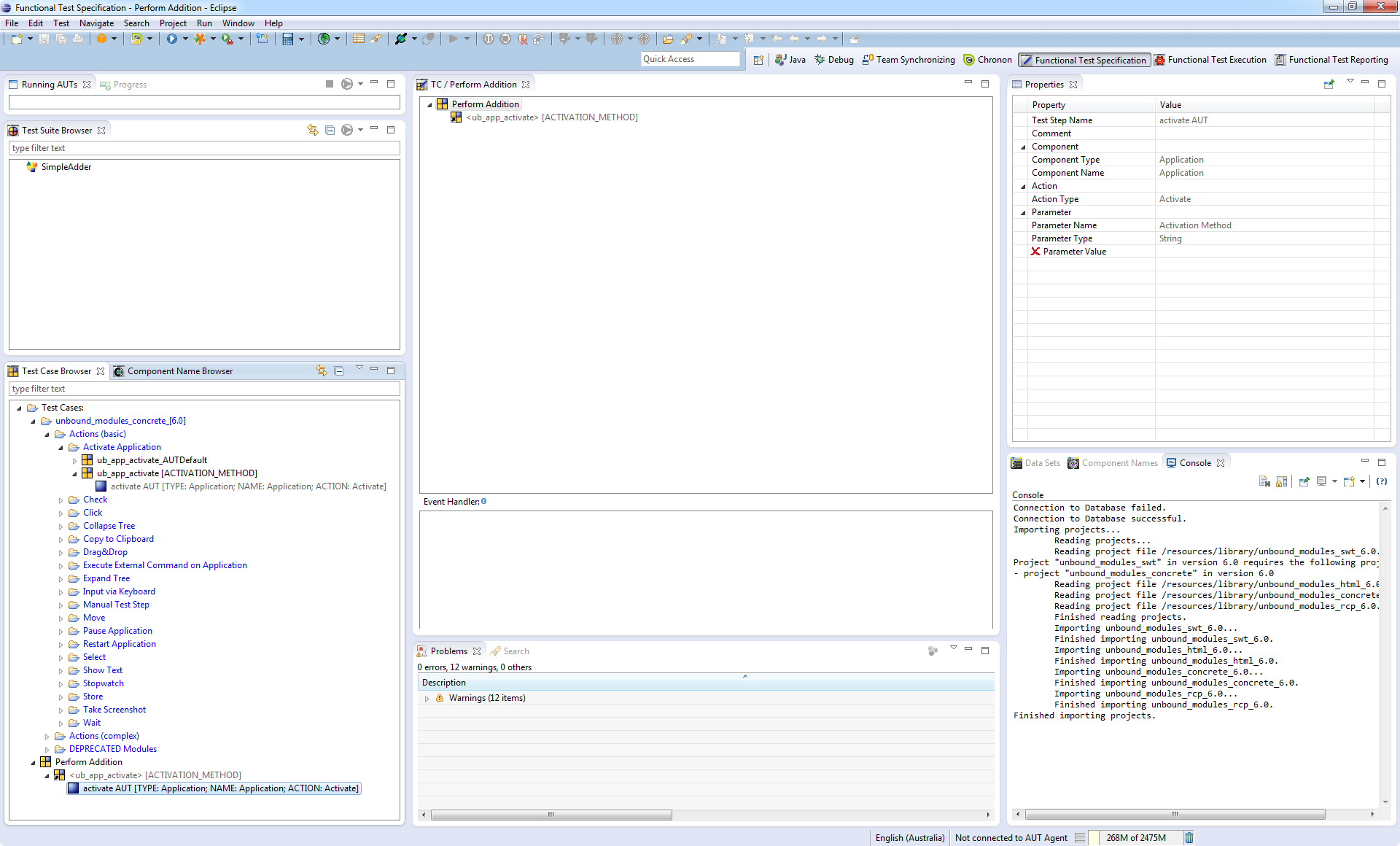Click the orange table icon in toolbar
Screen dimensions: 1400x846
[358, 39]
